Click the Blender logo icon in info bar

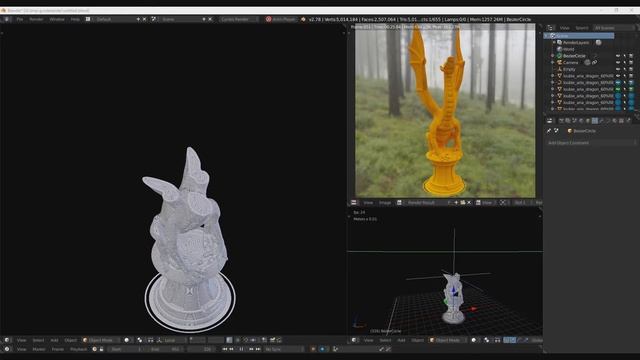coord(303,19)
